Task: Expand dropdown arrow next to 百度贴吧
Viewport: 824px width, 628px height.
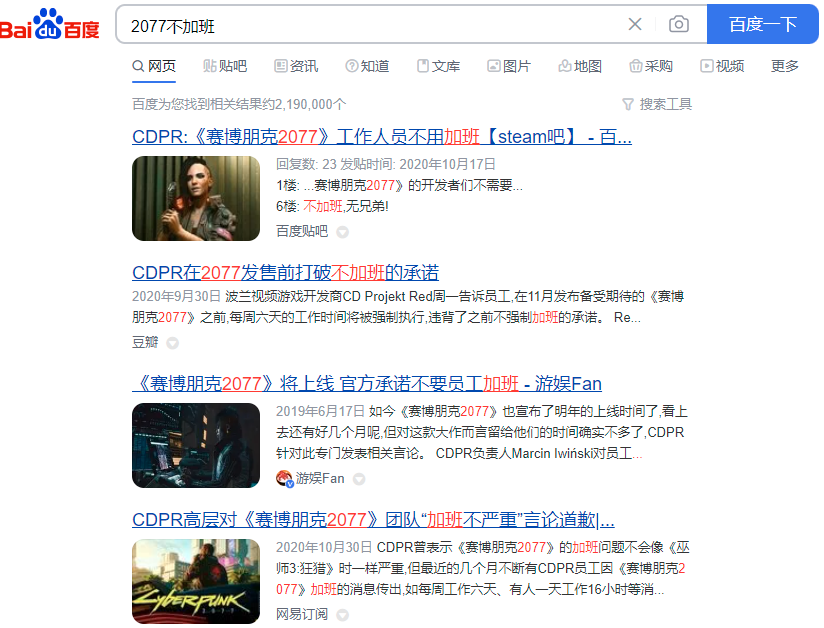Action: point(342,232)
